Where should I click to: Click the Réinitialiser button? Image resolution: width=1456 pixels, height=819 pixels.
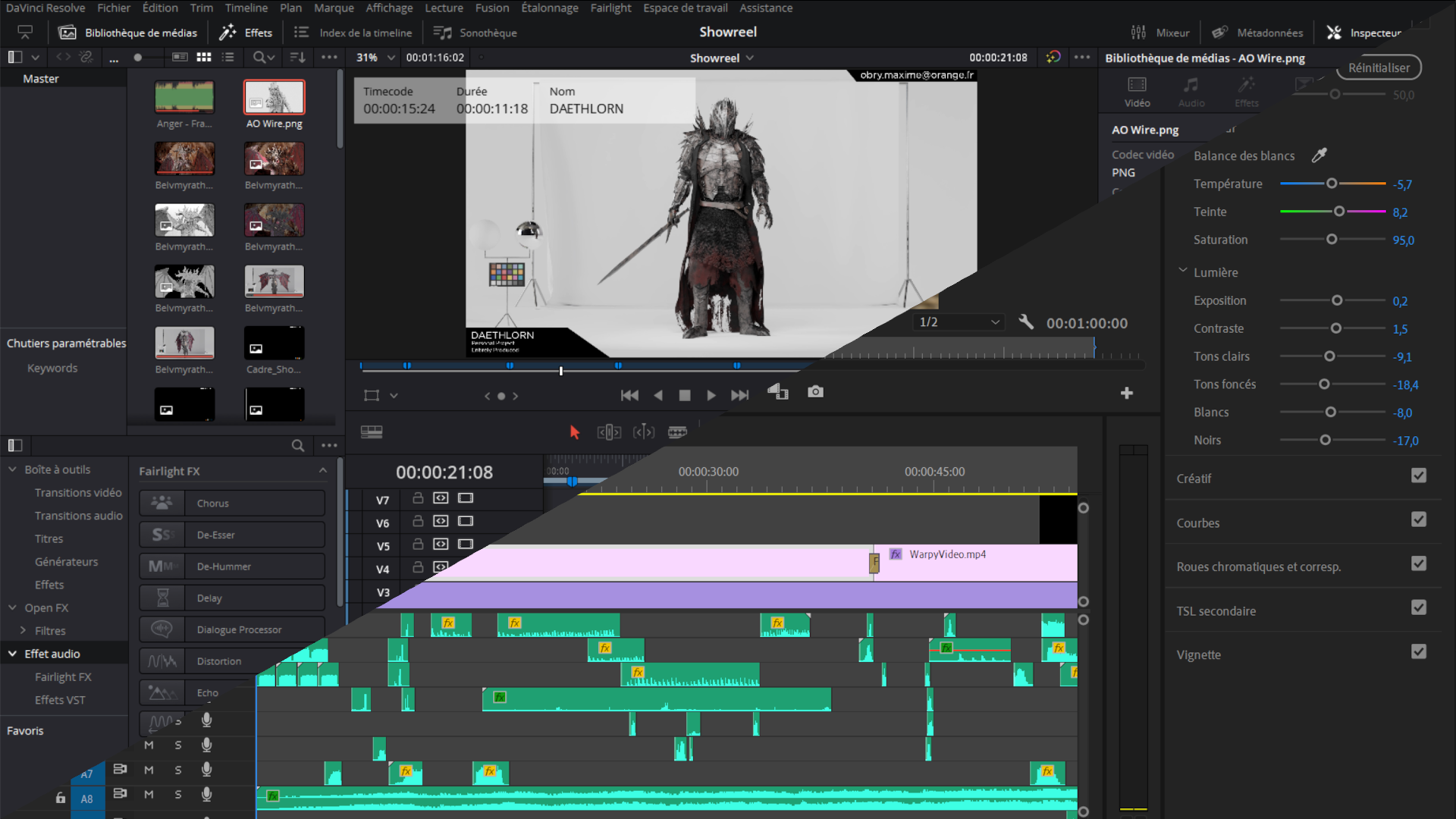point(1379,67)
